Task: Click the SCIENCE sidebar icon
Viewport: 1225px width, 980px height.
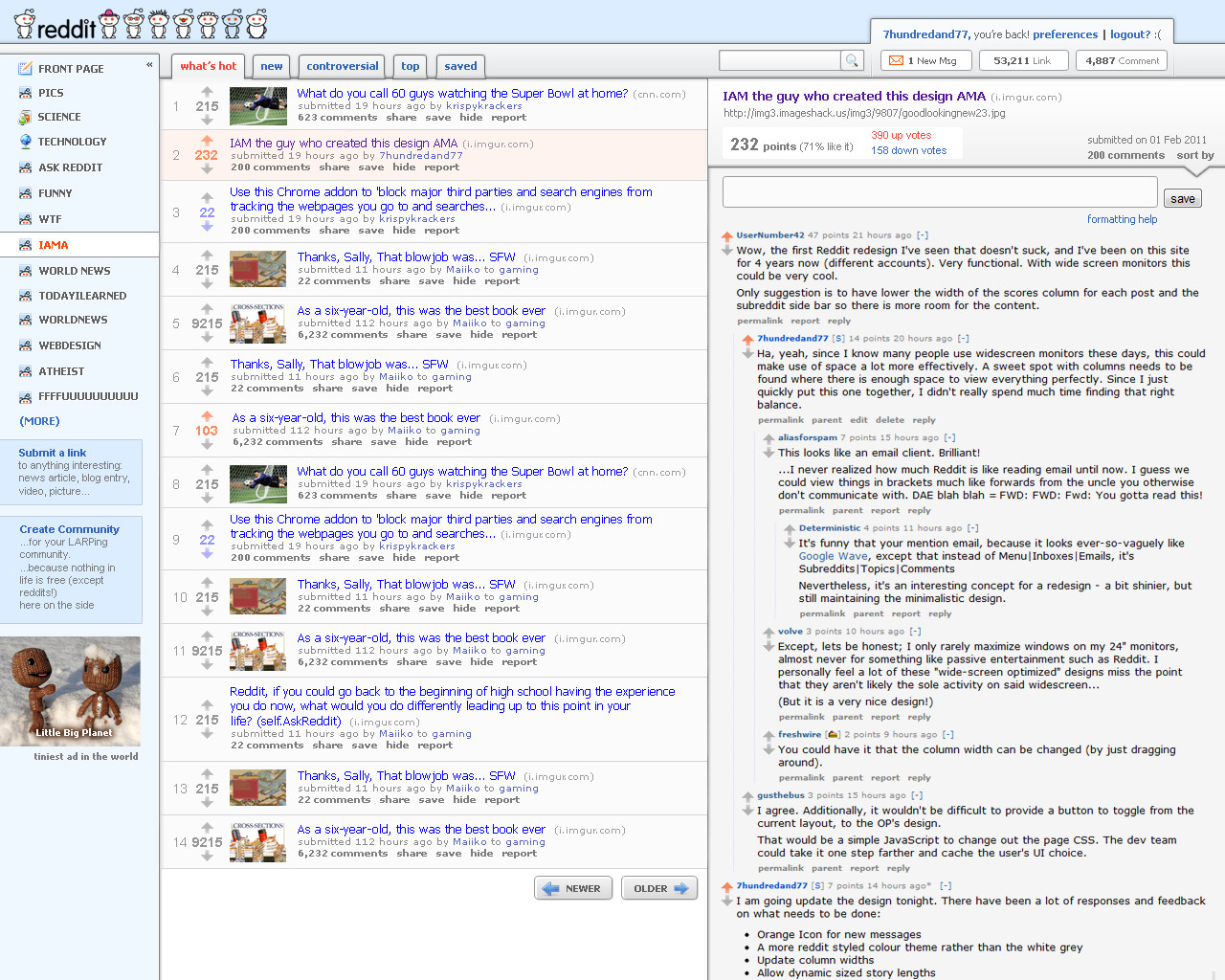Action: pyautogui.click(x=25, y=117)
